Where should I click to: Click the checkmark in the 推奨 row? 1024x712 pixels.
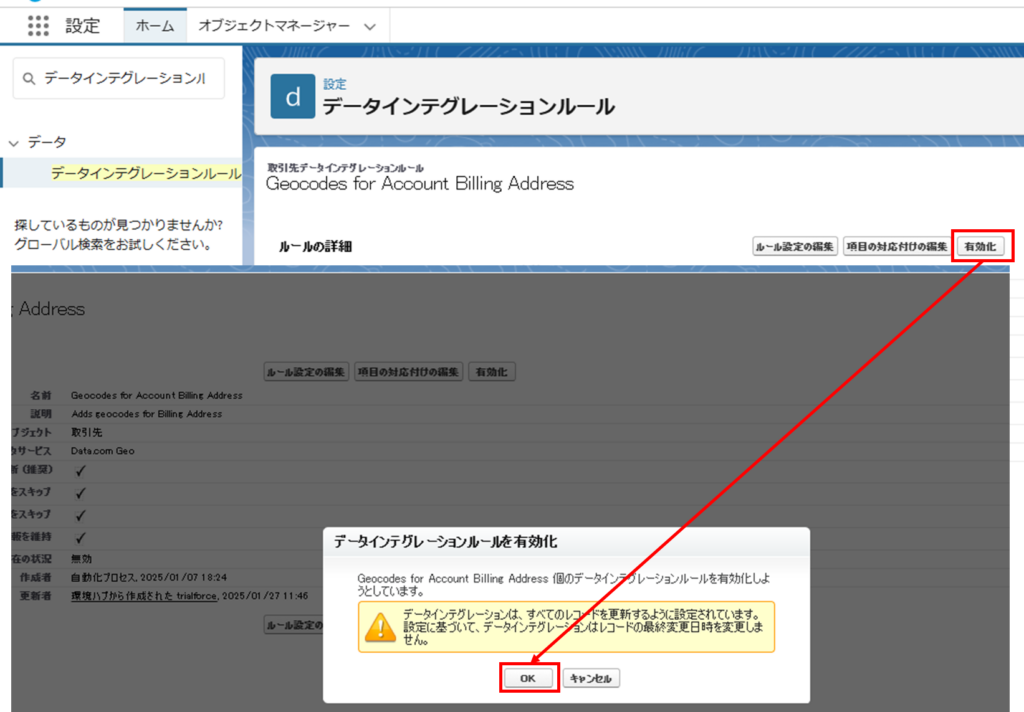[x=81, y=471]
